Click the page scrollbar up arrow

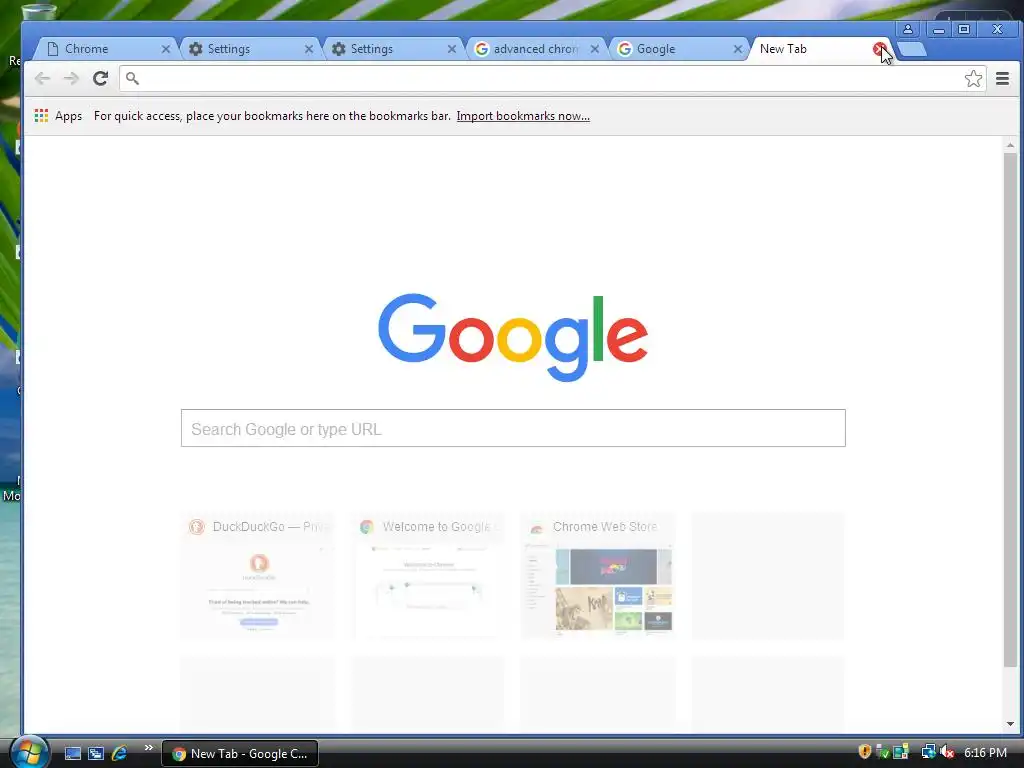(x=1010, y=145)
